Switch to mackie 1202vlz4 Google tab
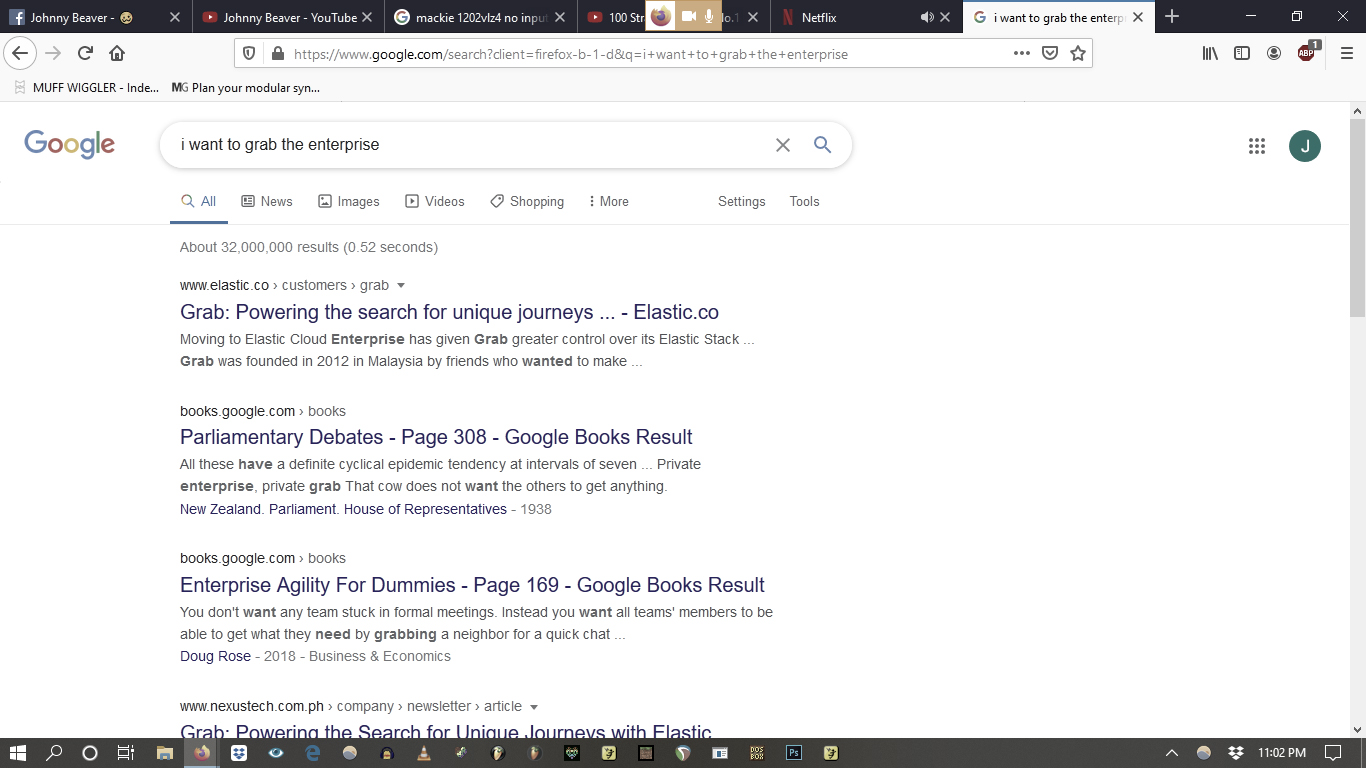The height and width of the screenshot is (768, 1366). (481, 17)
